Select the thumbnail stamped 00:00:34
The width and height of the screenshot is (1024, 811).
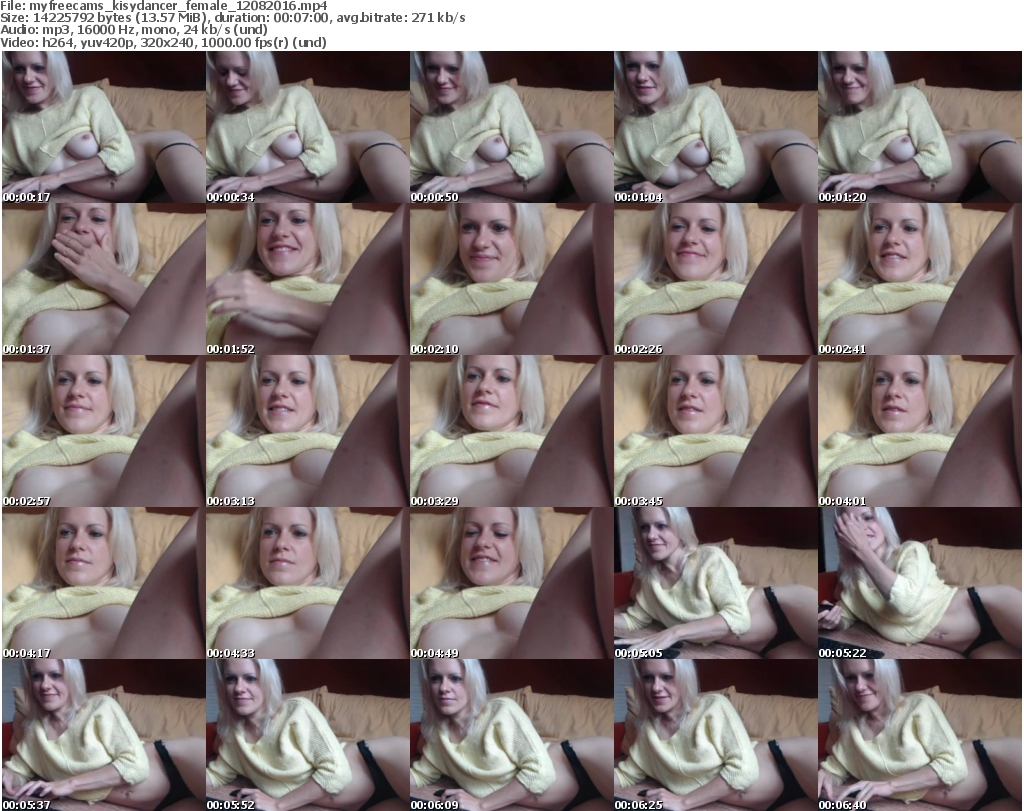coord(308,127)
